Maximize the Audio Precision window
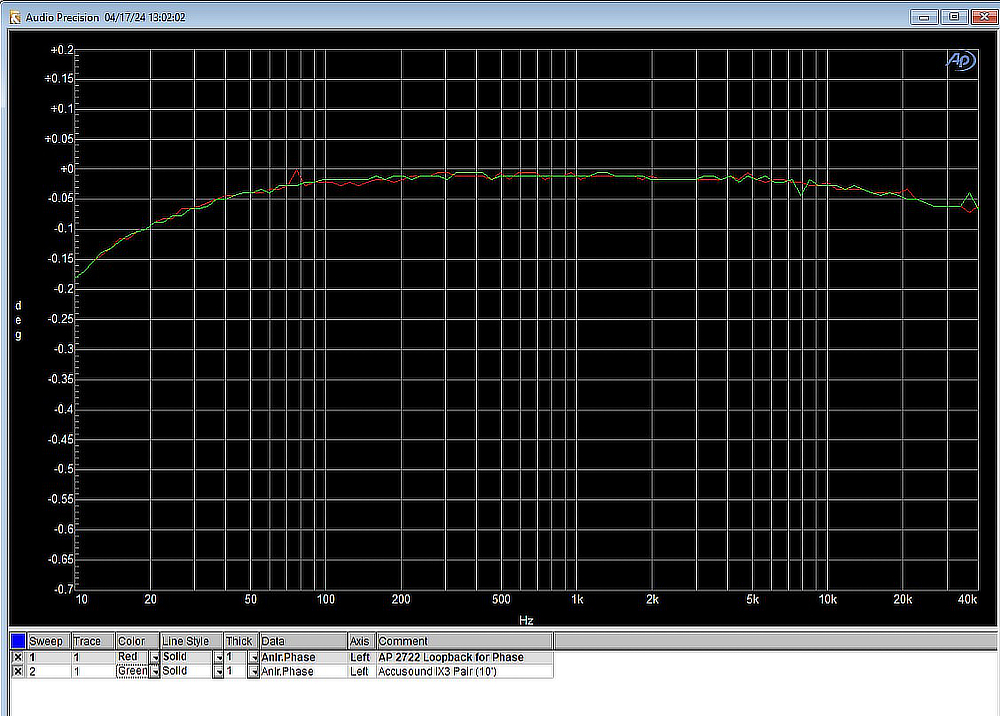1000x716 pixels. click(x=953, y=17)
